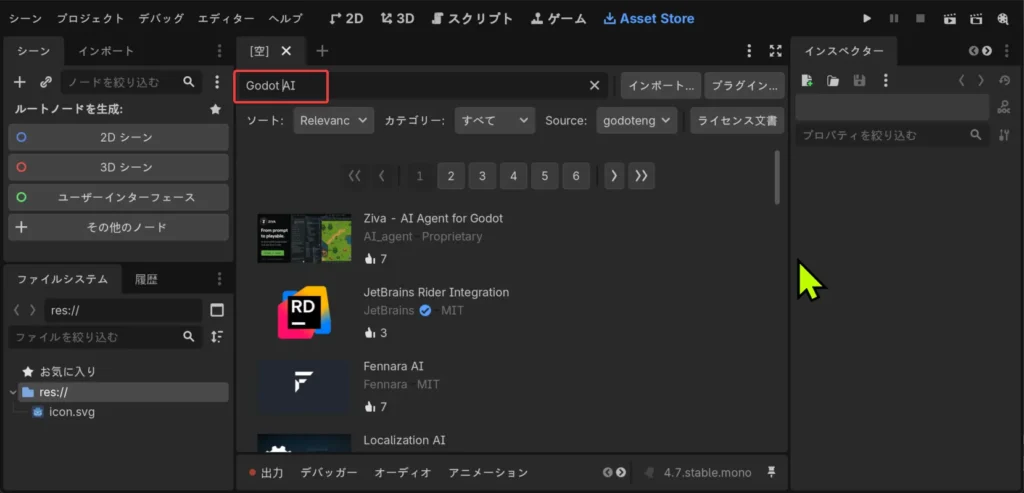Click the ノードを絞り込む filter field
Image resolution: width=1024 pixels, height=493 pixels.
tap(131, 82)
